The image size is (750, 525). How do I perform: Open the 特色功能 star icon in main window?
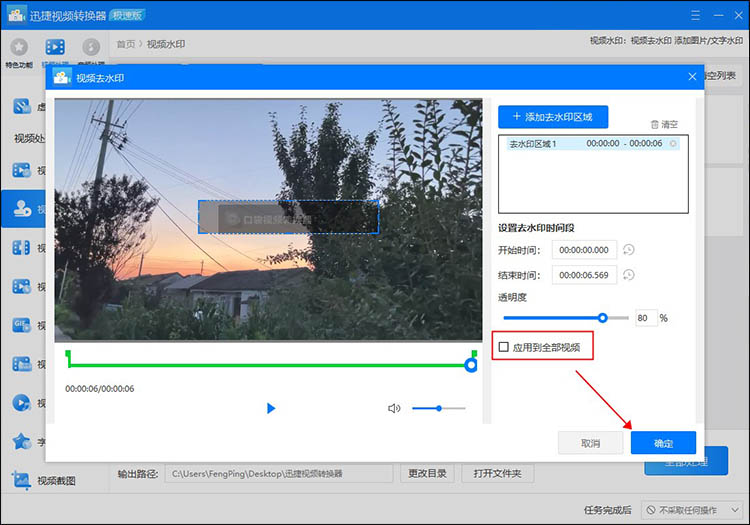tap(19, 47)
